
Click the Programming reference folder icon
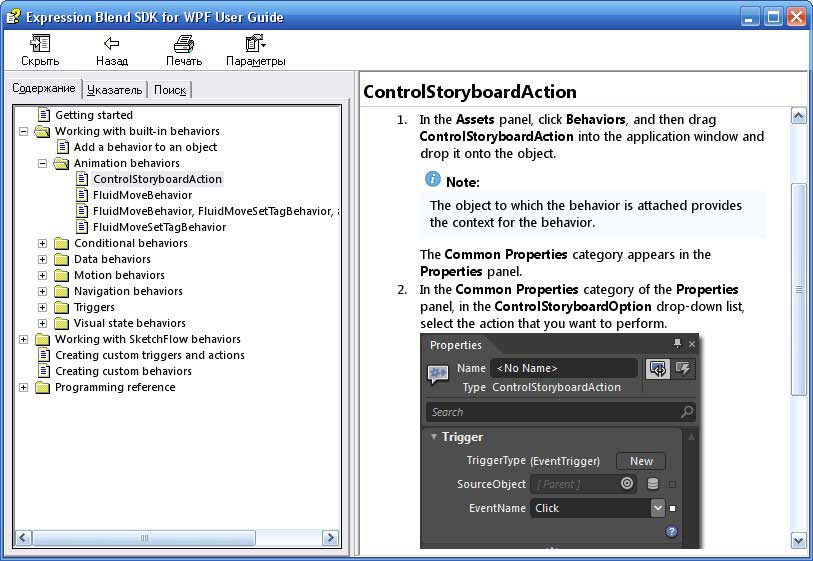click(43, 387)
